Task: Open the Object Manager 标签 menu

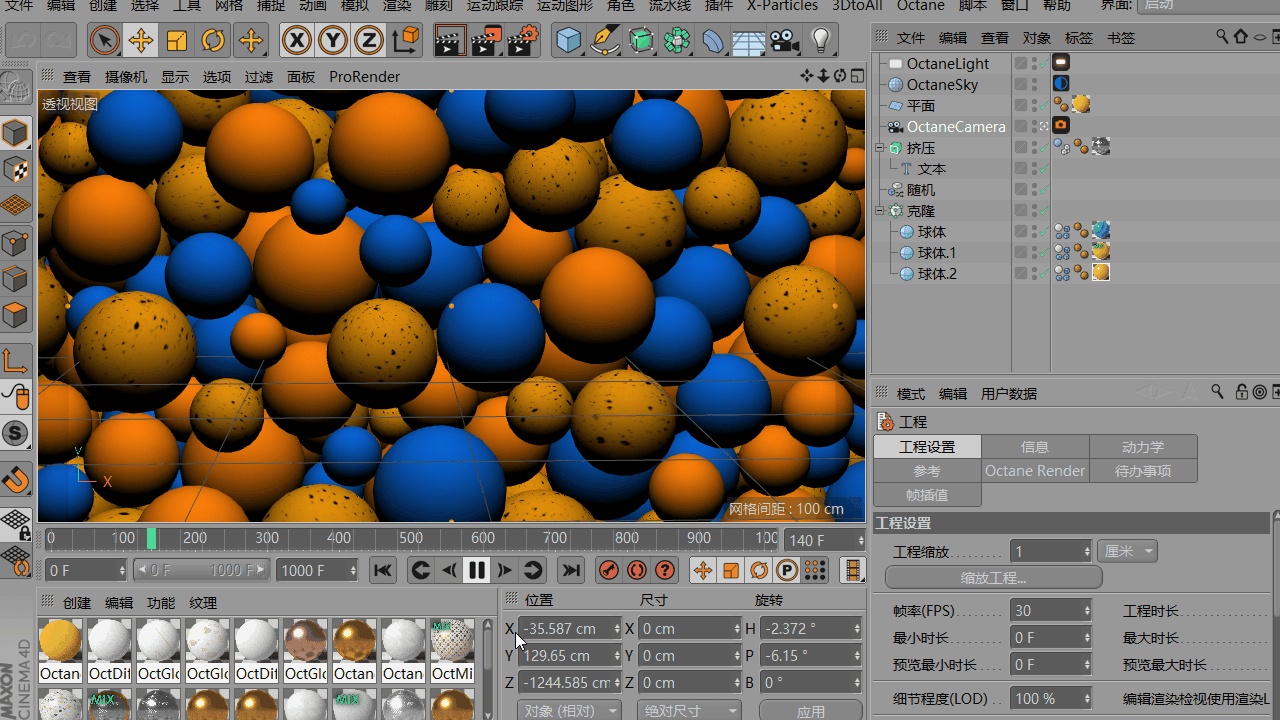Action: [x=1079, y=38]
